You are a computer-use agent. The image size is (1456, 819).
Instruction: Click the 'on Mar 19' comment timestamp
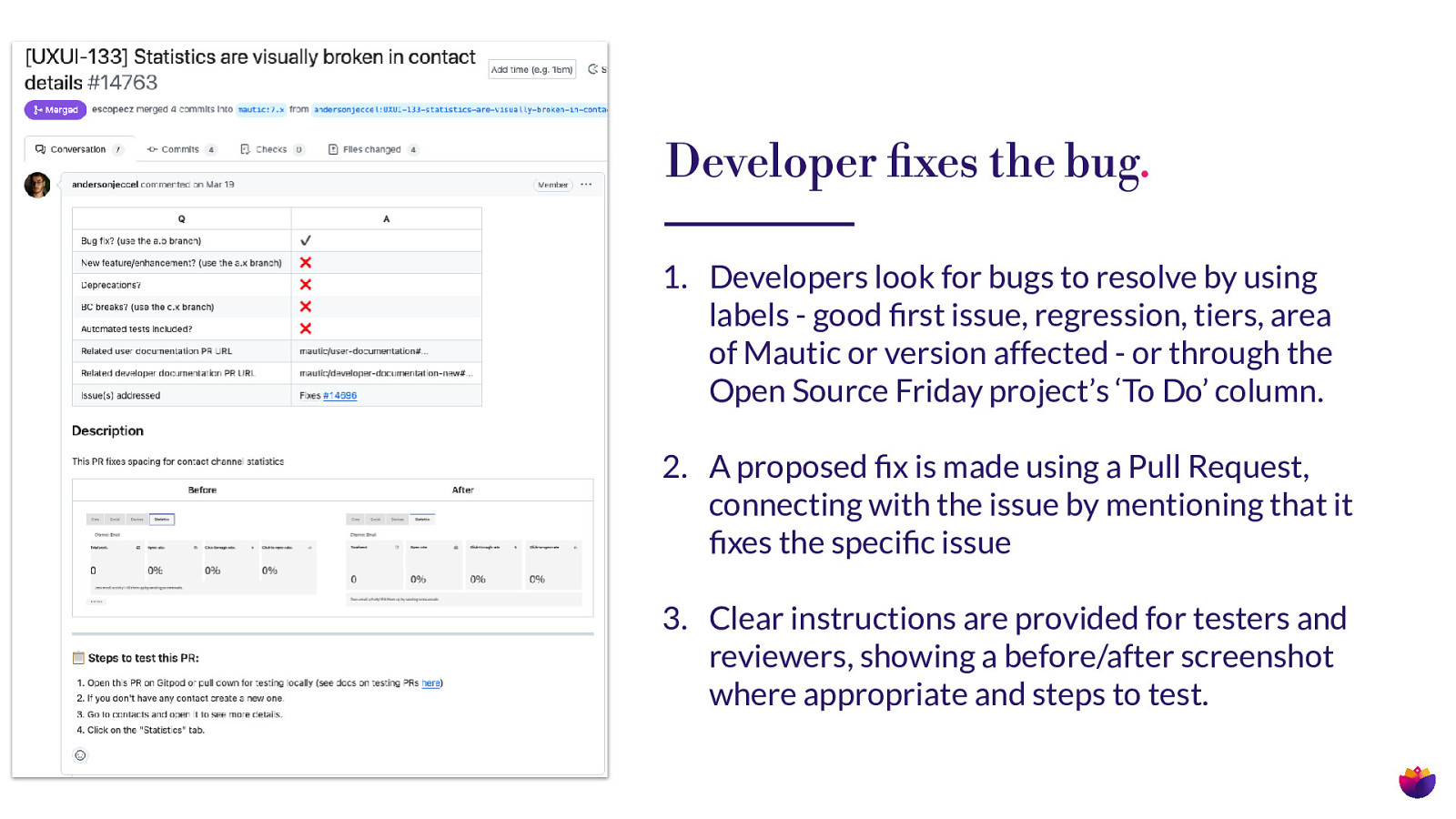point(214,185)
